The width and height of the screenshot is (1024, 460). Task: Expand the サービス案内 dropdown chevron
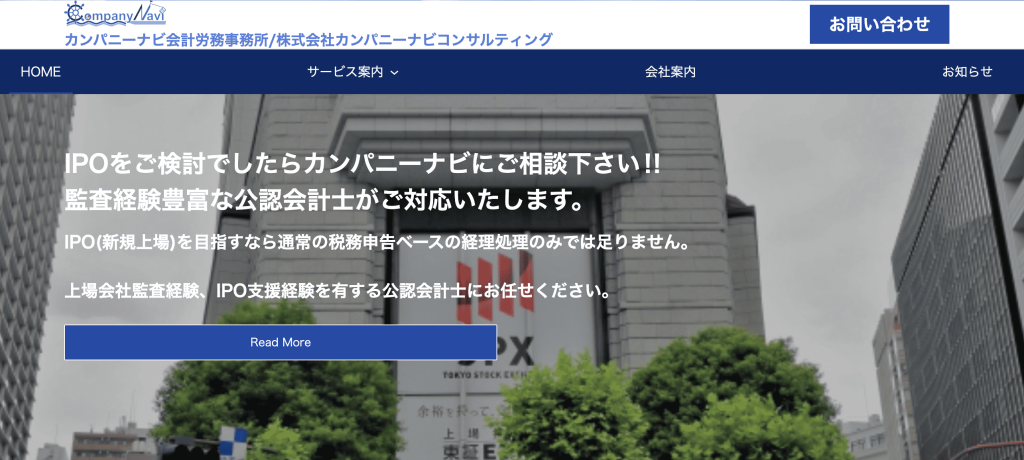(394, 73)
